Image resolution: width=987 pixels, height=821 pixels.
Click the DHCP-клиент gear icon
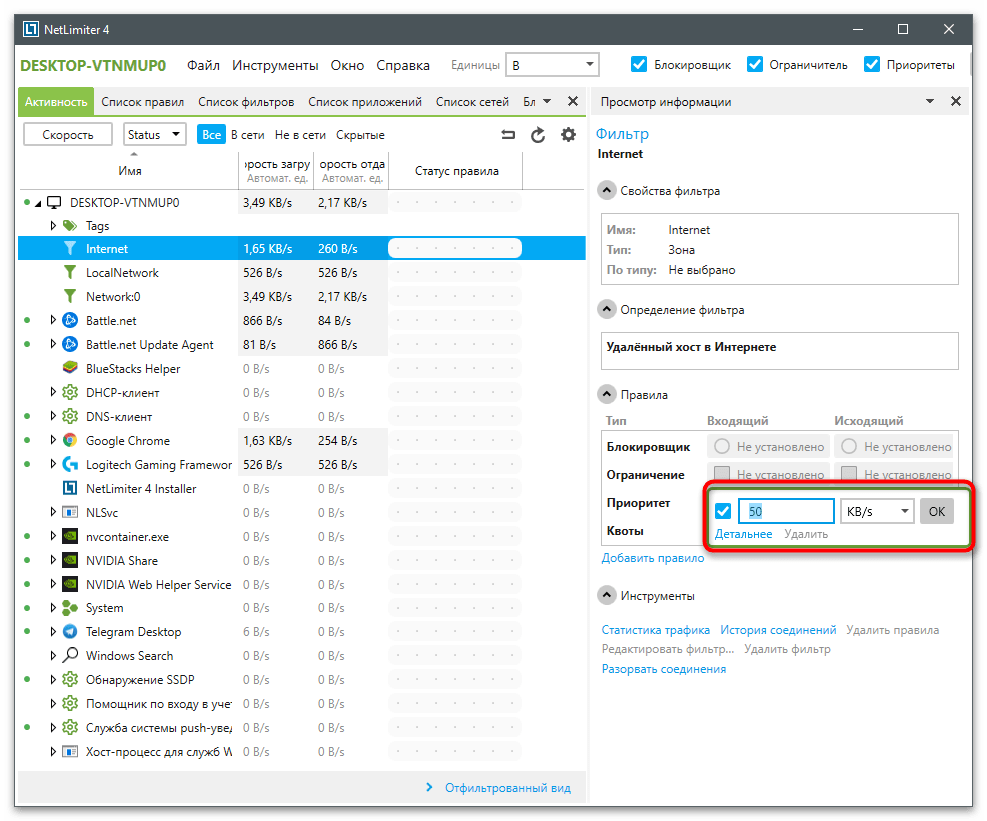point(70,392)
